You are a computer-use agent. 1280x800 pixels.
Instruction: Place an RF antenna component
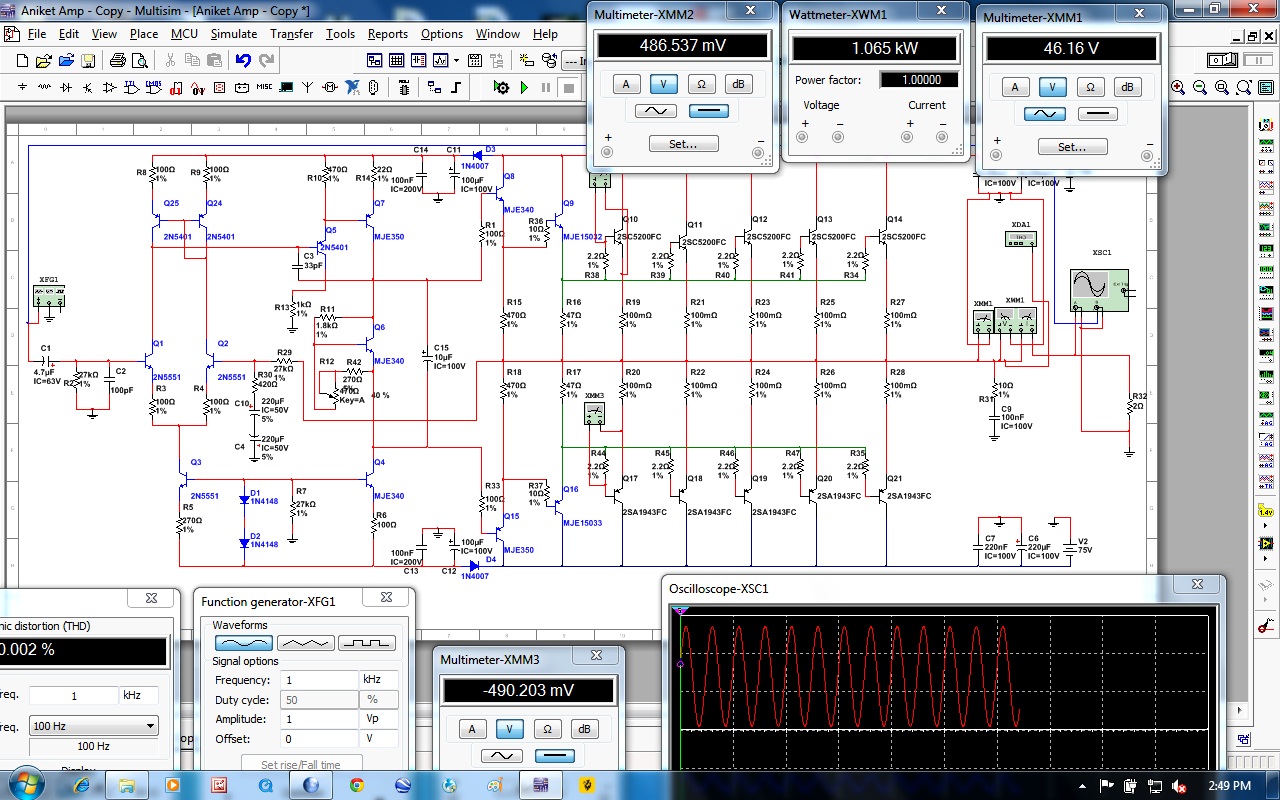(308, 87)
